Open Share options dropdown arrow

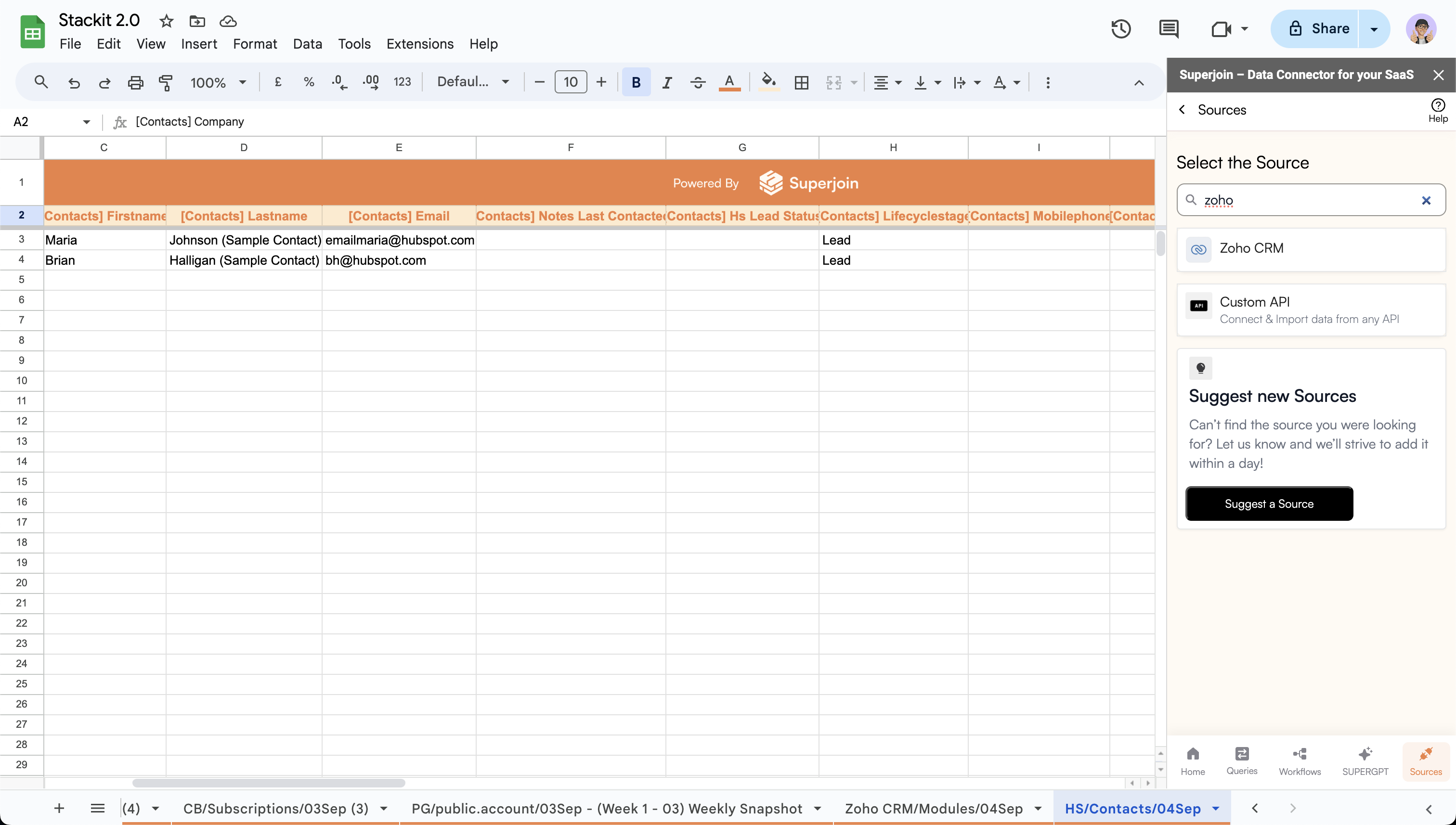[1374, 29]
